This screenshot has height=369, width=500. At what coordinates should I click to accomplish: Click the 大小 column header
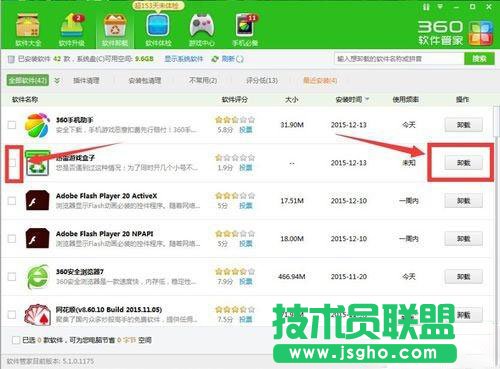click(x=292, y=99)
